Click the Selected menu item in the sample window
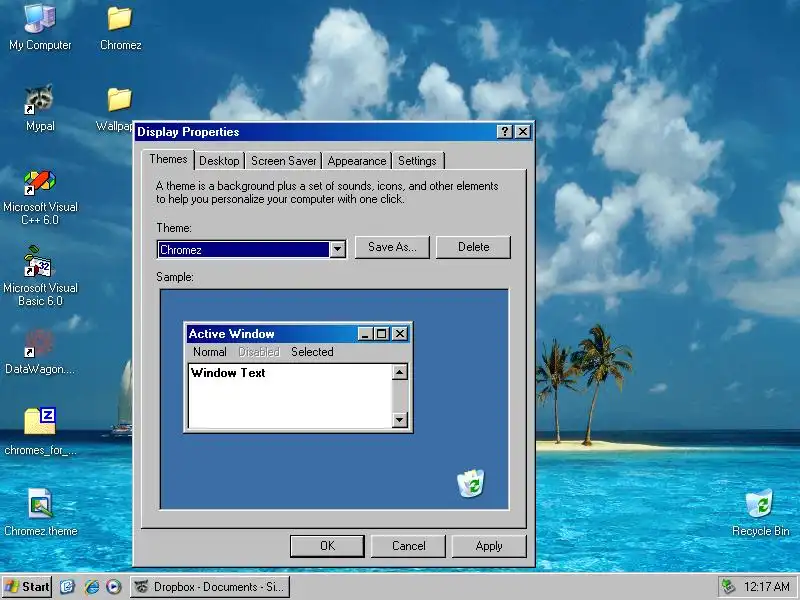Viewport: 800px width, 600px height. 312,352
